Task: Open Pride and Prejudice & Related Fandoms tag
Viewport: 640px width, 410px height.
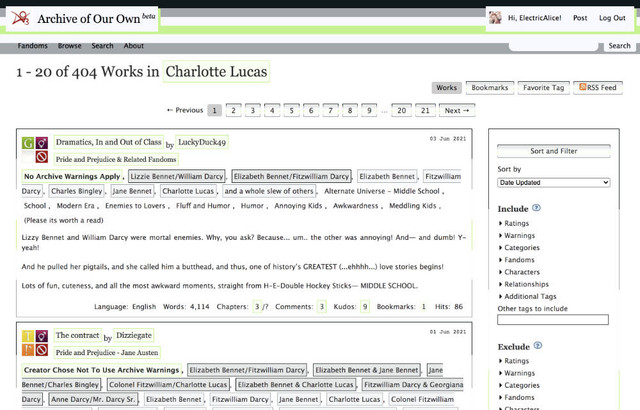Action: pyautogui.click(x=116, y=159)
